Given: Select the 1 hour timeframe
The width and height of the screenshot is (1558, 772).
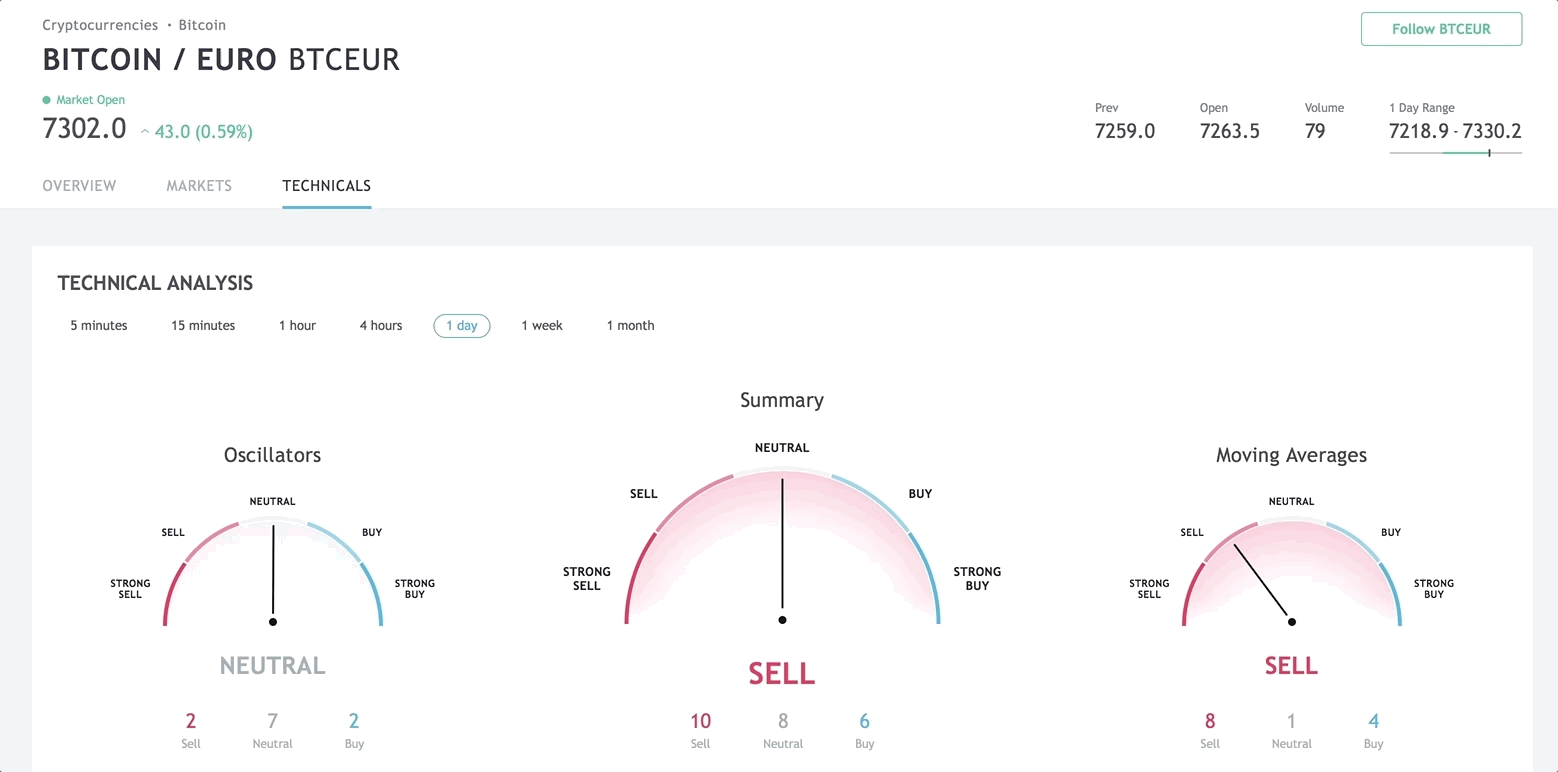Looking at the screenshot, I should pos(297,326).
